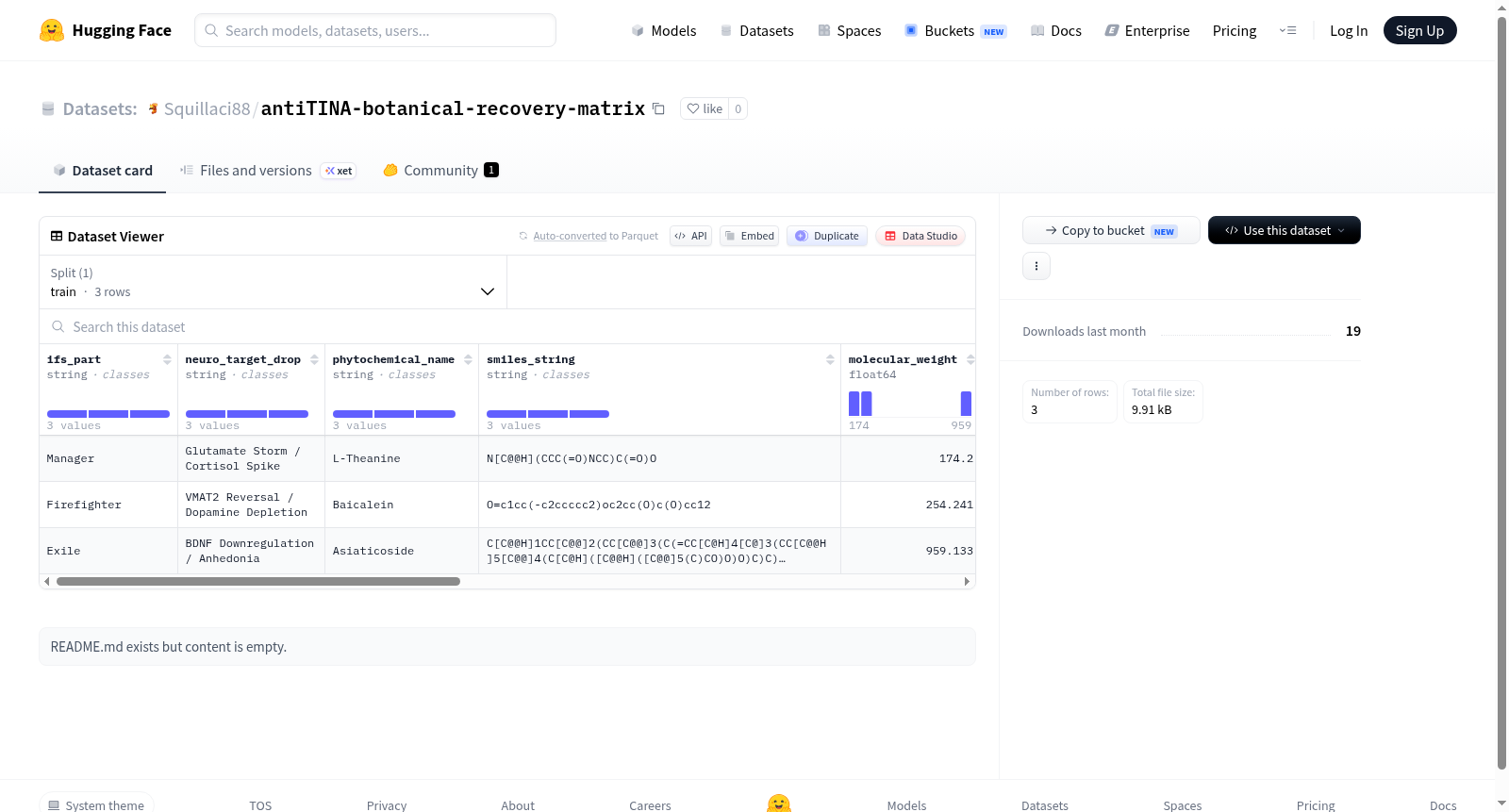Viewport: 1509px width, 812px height.
Task: Select the Exile row cell
Action: tap(108, 551)
